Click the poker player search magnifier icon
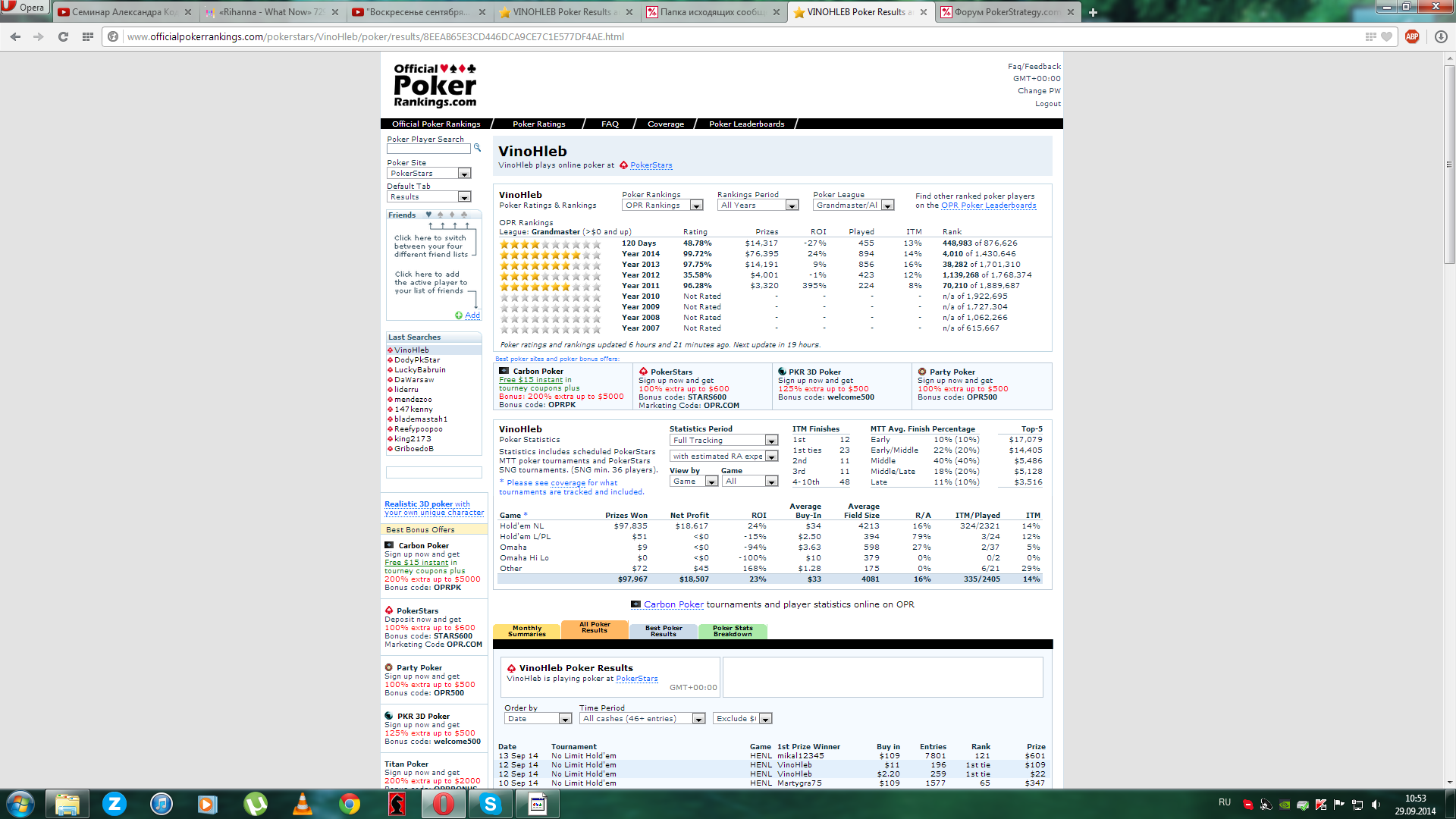 (x=477, y=148)
